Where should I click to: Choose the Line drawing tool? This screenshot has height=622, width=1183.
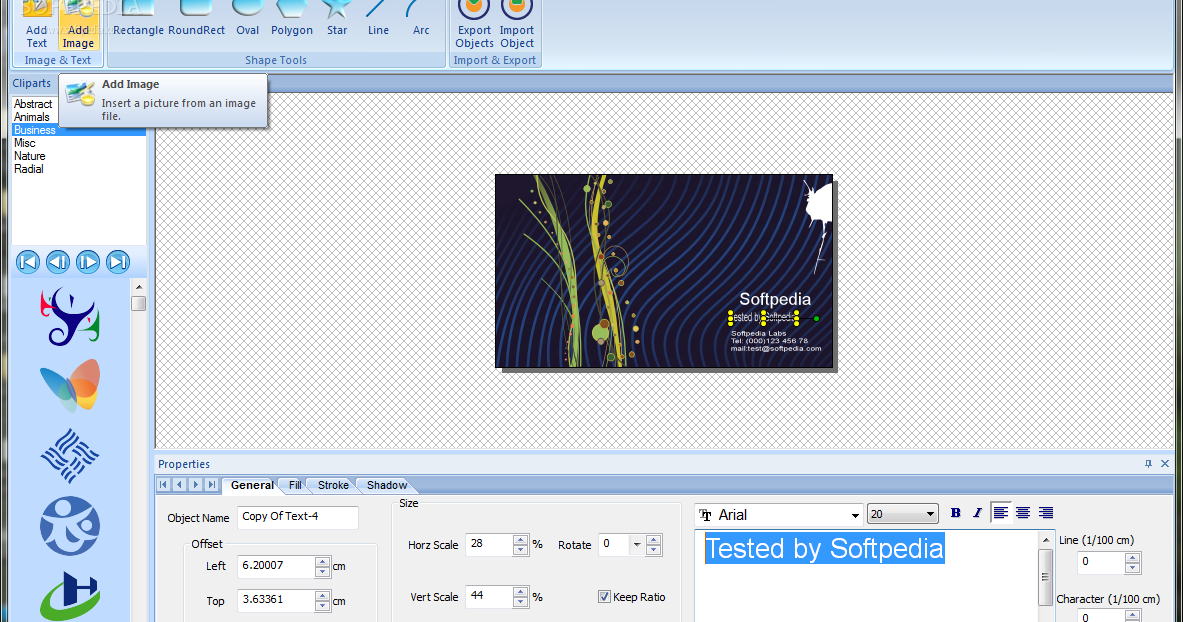coord(378,21)
